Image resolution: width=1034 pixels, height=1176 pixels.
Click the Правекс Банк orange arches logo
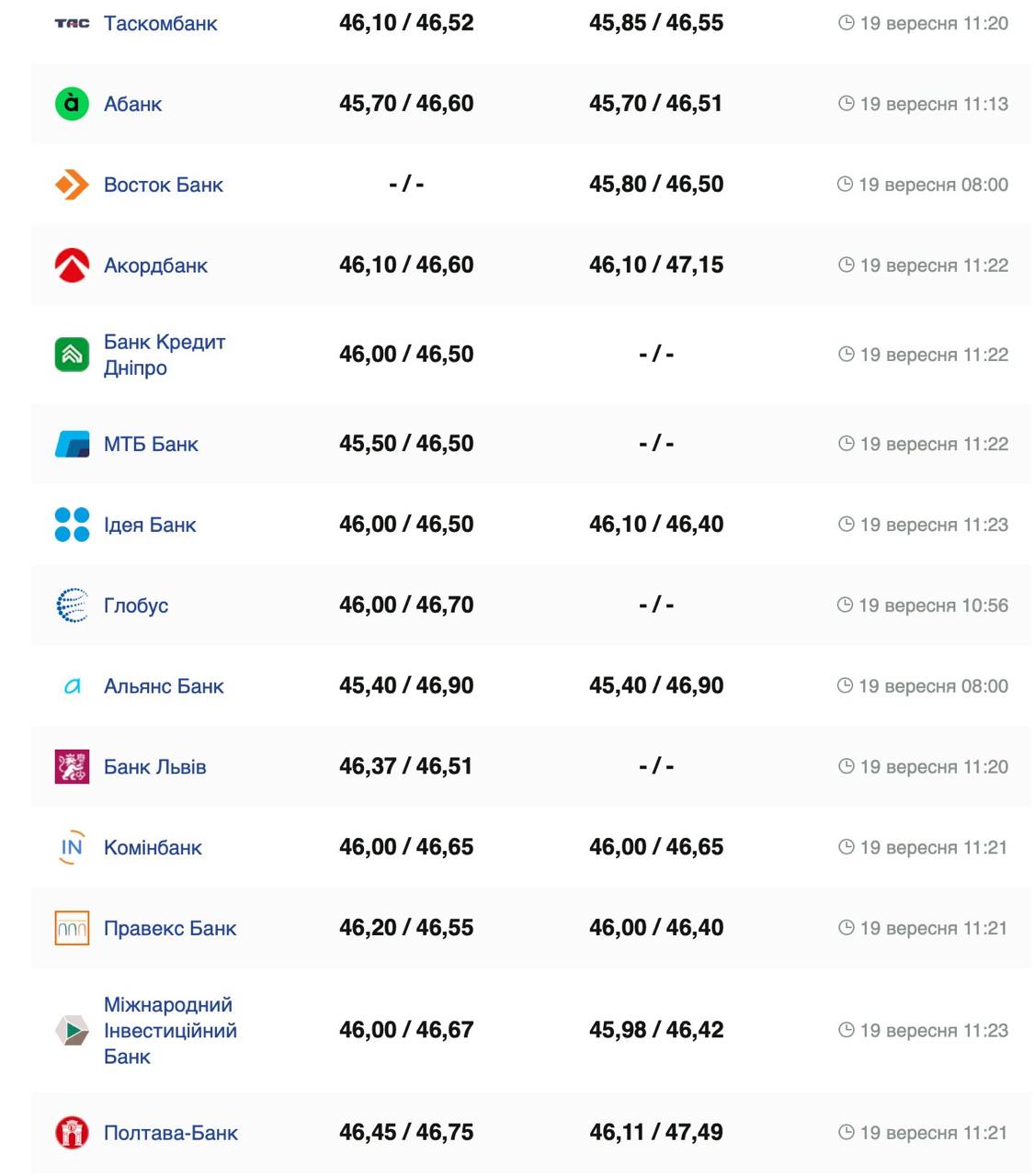72,928
